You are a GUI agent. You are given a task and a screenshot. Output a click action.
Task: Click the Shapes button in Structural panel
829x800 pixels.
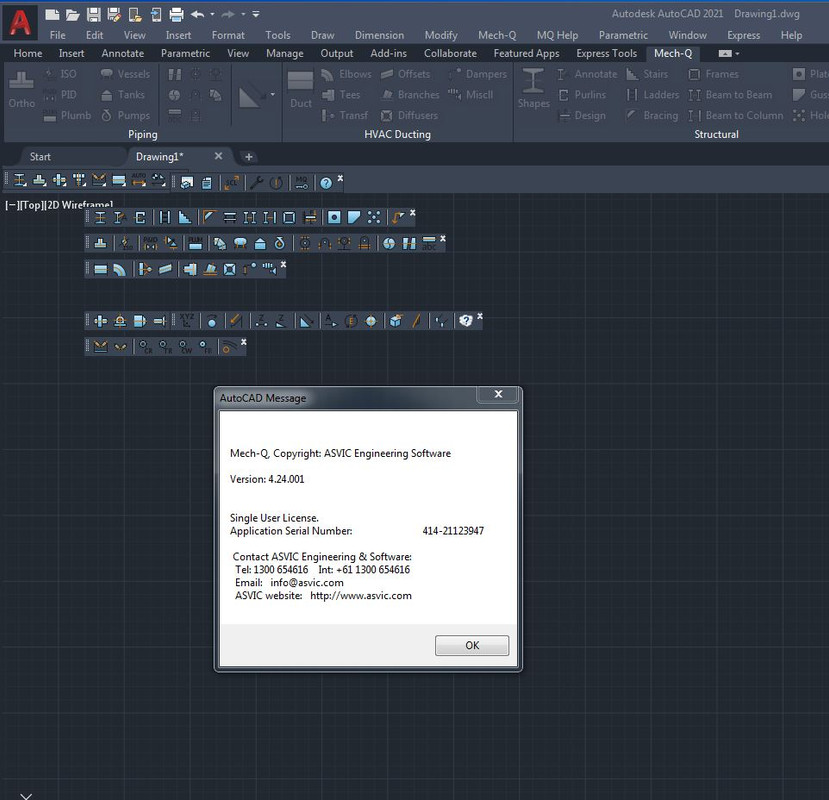(533, 88)
